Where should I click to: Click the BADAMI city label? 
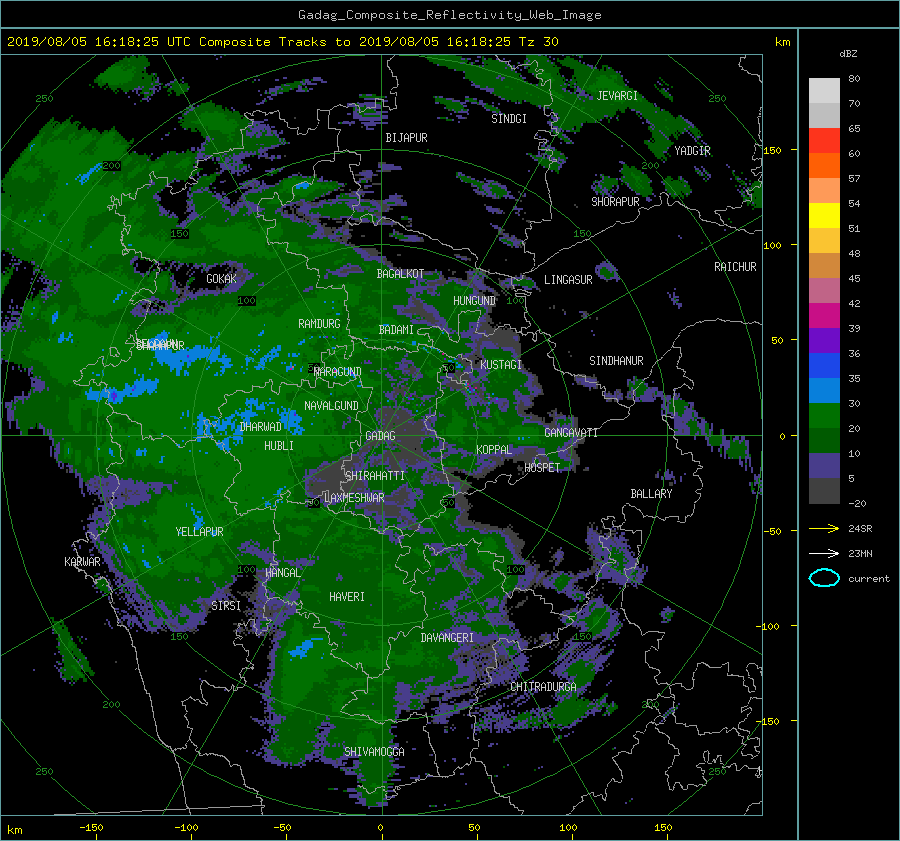396,330
